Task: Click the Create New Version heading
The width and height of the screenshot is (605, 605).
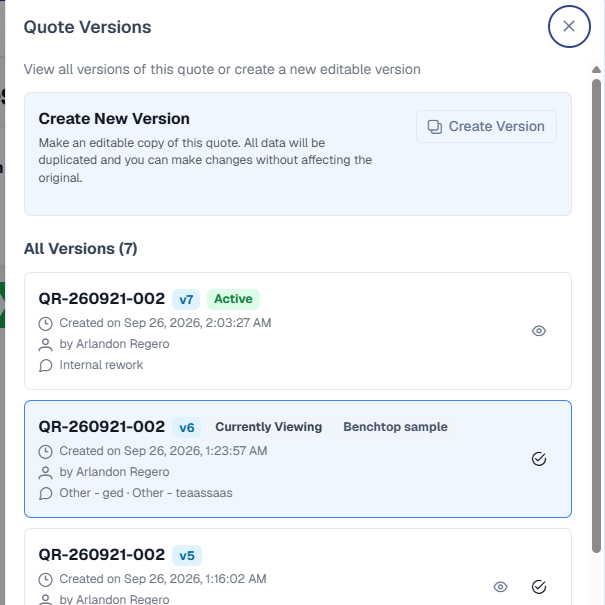Action: coord(114,118)
